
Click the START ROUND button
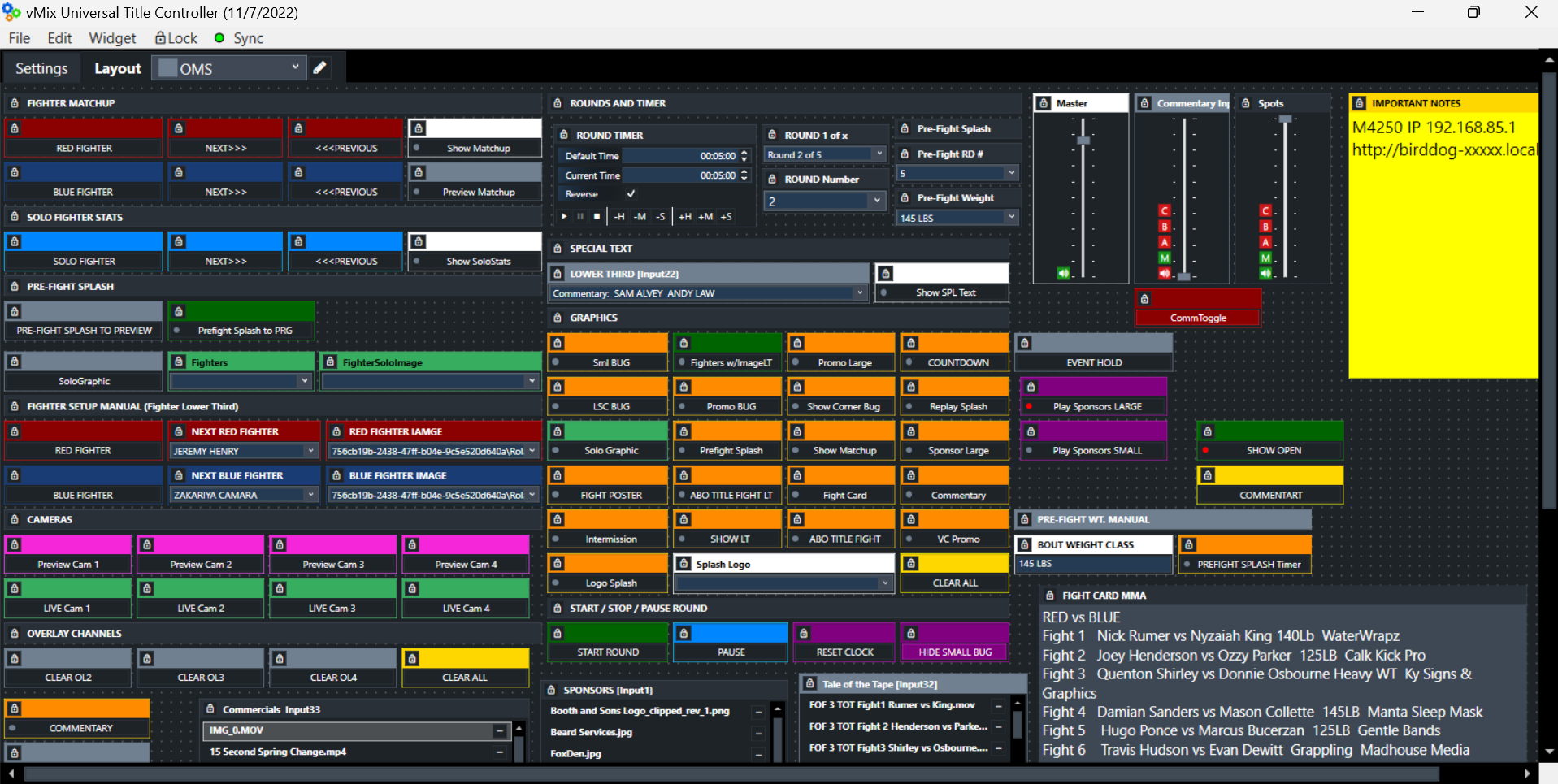pos(608,652)
